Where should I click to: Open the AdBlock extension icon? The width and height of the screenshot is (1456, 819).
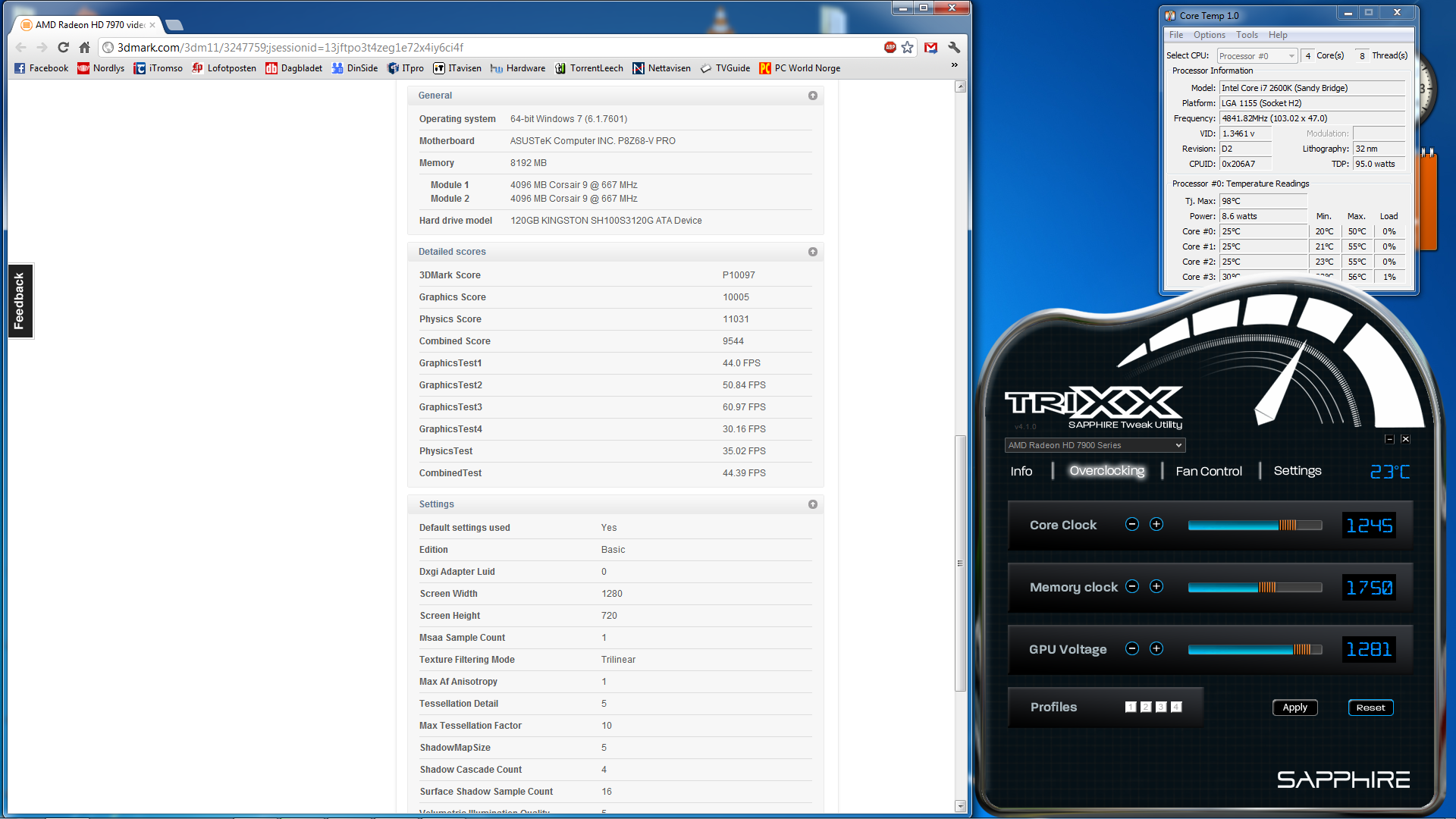click(x=890, y=47)
